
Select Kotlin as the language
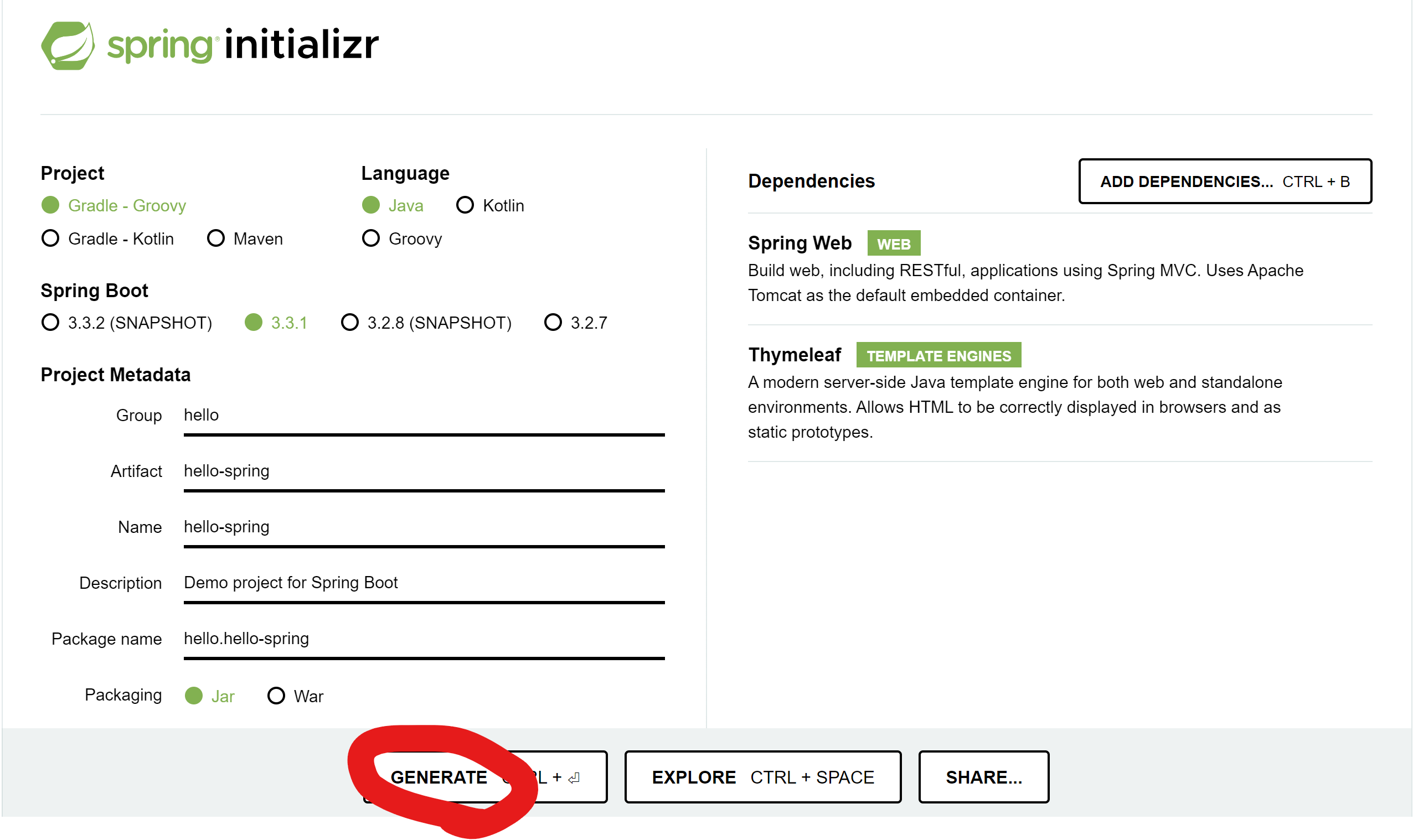(x=491, y=205)
